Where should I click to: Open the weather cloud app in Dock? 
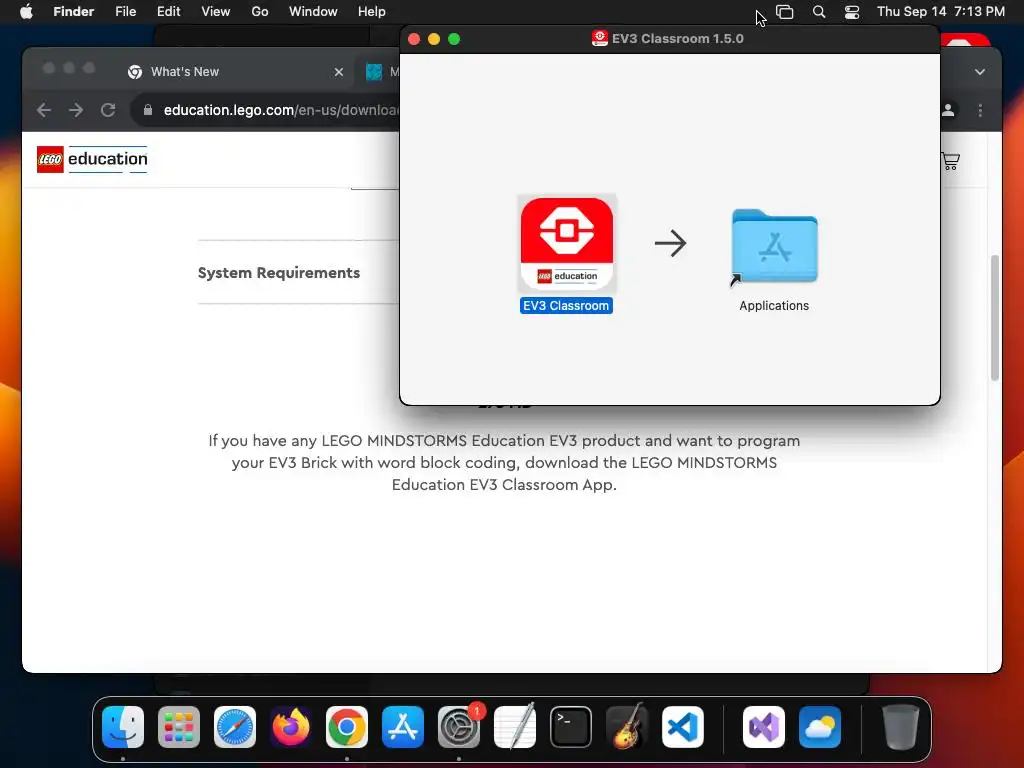[x=820, y=727]
